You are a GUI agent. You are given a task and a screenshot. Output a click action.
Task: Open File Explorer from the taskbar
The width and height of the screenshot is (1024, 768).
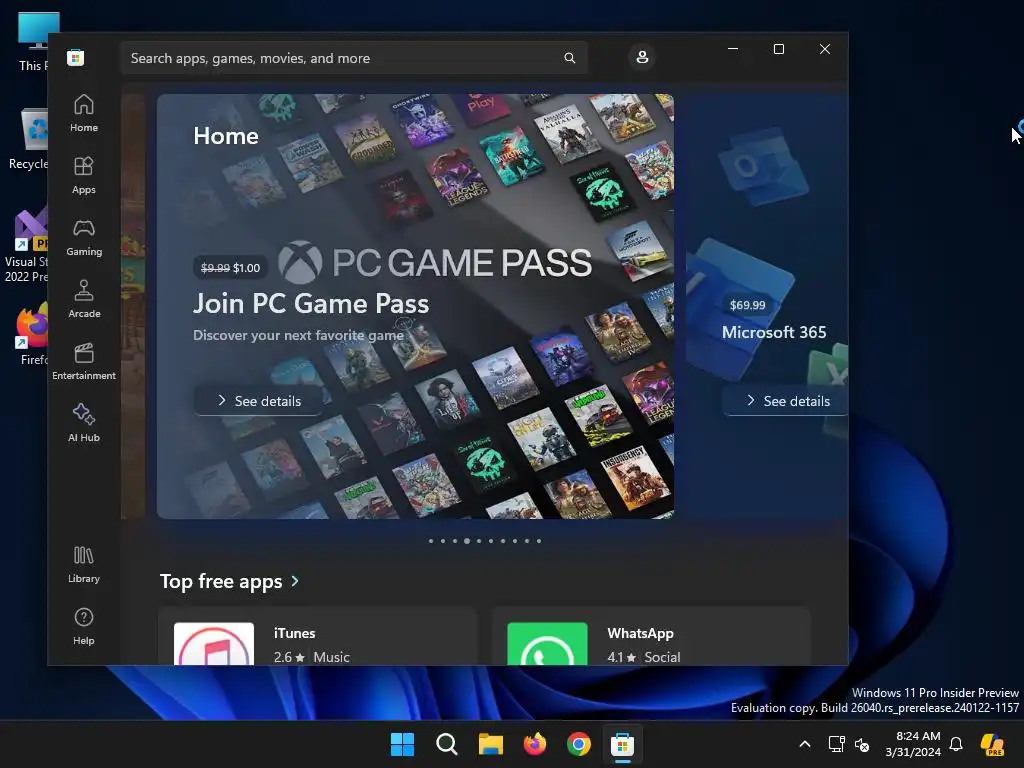[490, 744]
